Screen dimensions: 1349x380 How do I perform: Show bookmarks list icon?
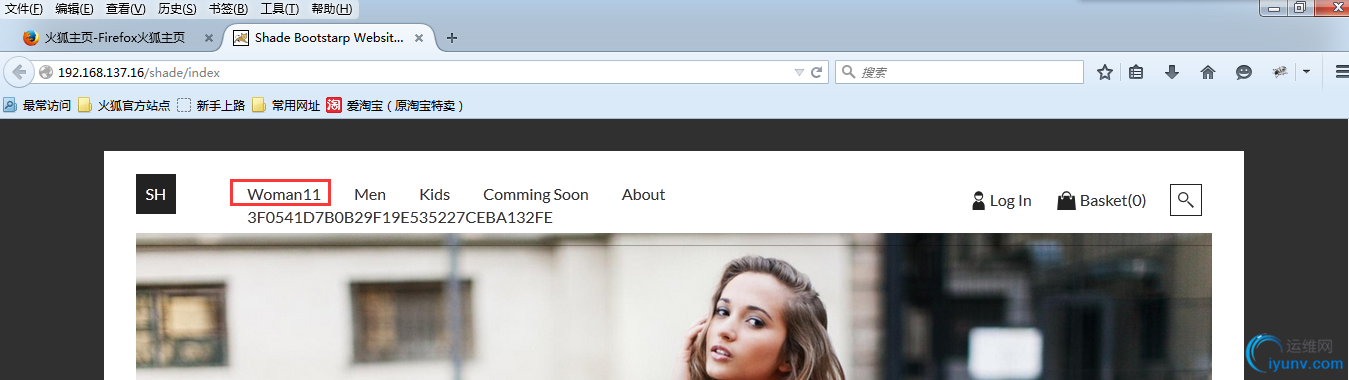coord(1137,72)
